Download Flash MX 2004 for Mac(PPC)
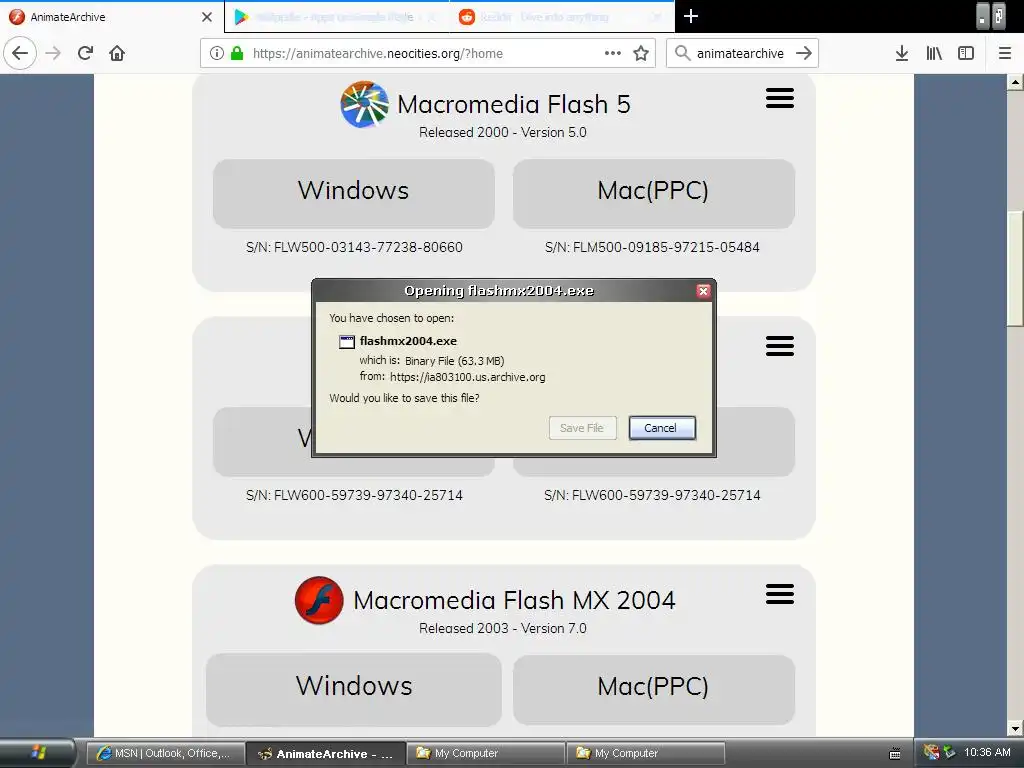The height and width of the screenshot is (768, 1024). pos(654,689)
